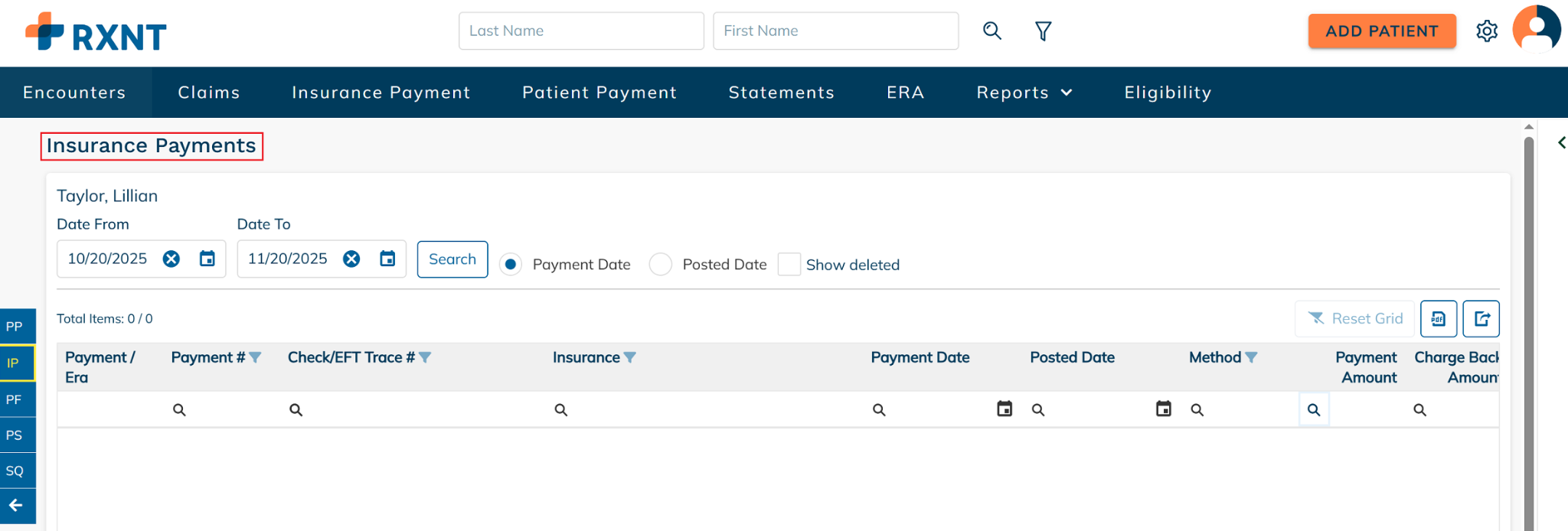Click the user profile avatar
The height and width of the screenshot is (531, 1568).
click(x=1536, y=30)
